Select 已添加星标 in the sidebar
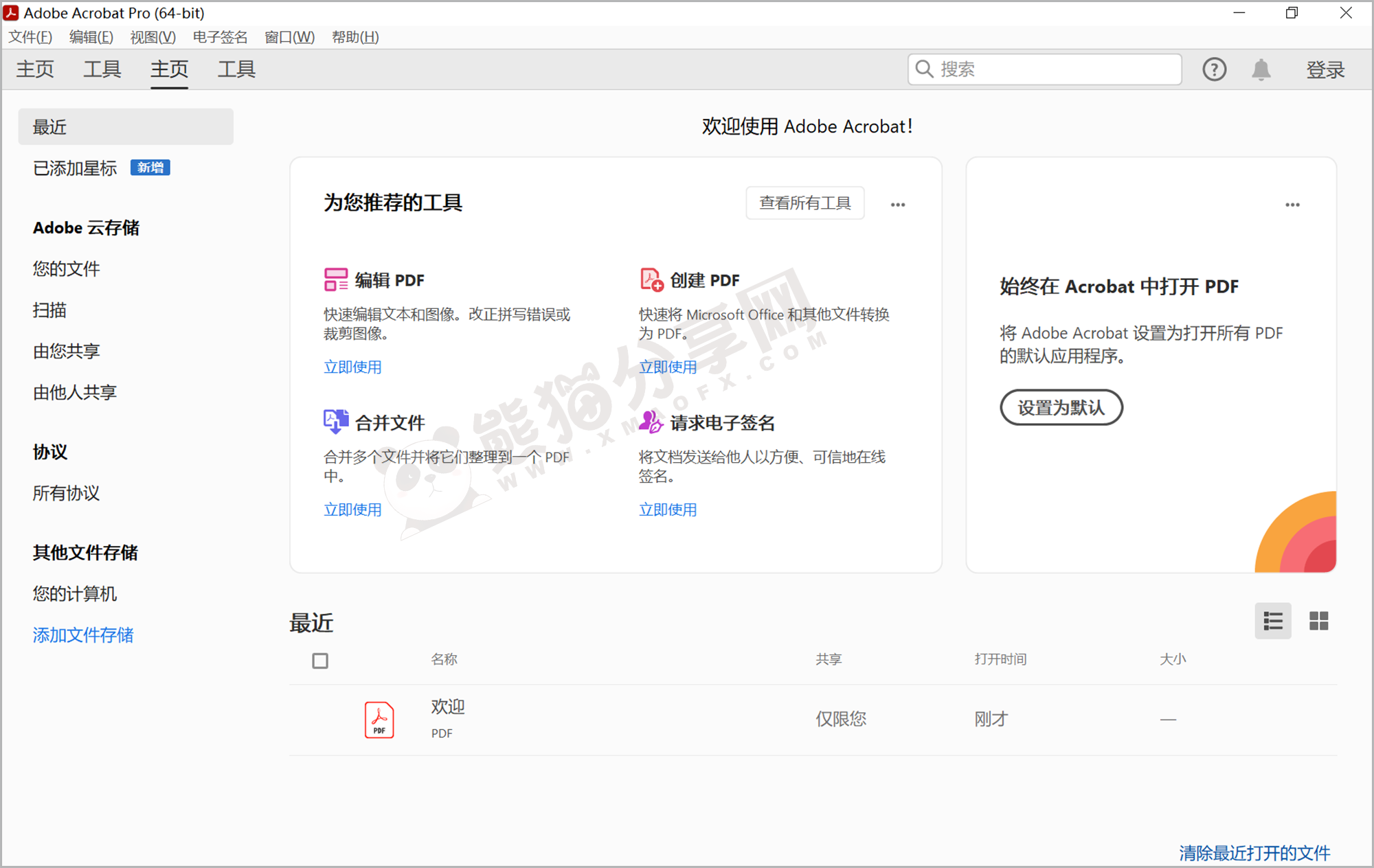 [74, 168]
